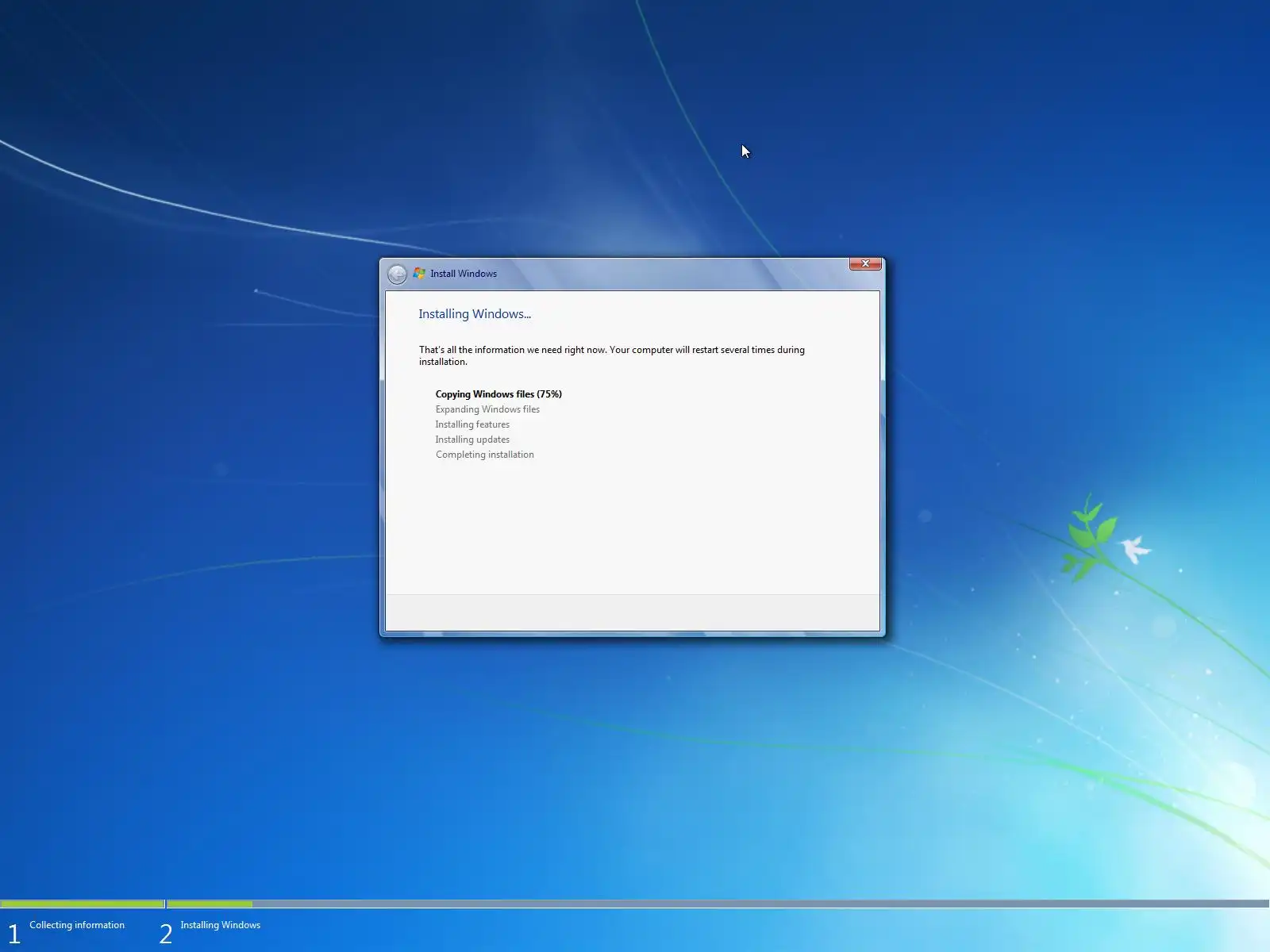This screenshot has height=952, width=1270.
Task: Click the restart information paragraph text
Action: (x=612, y=355)
